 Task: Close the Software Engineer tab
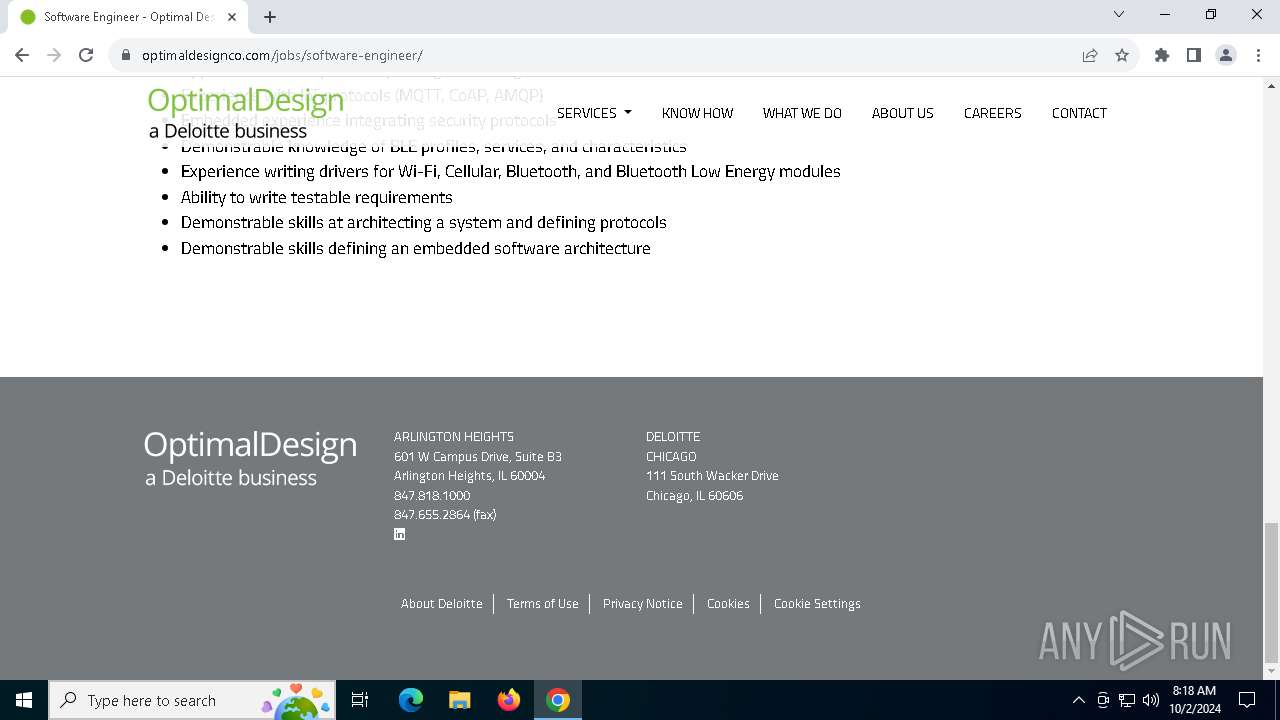click(233, 17)
